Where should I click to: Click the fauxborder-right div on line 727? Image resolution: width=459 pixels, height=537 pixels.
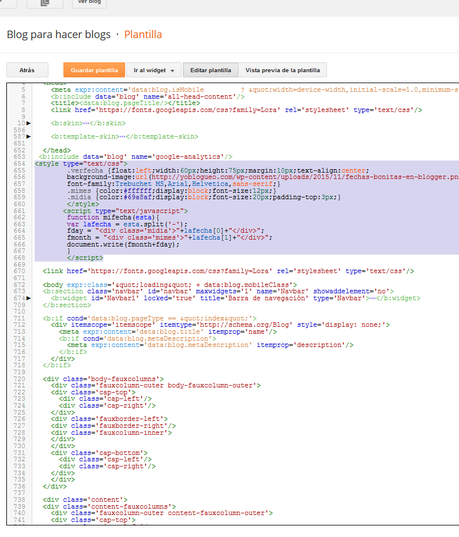click(x=113, y=426)
